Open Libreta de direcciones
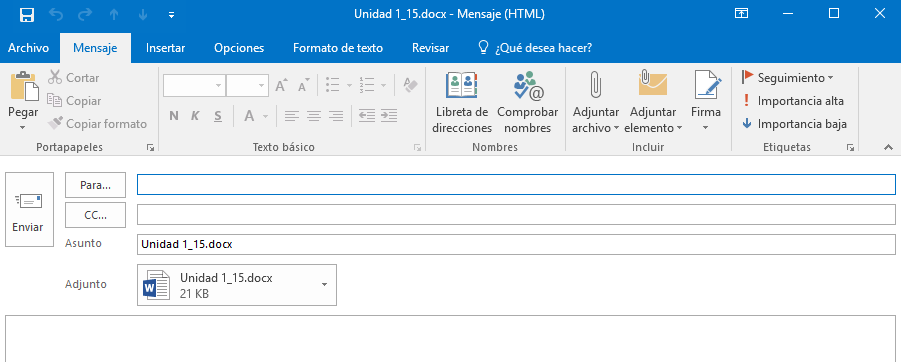901x362 pixels. coord(462,103)
